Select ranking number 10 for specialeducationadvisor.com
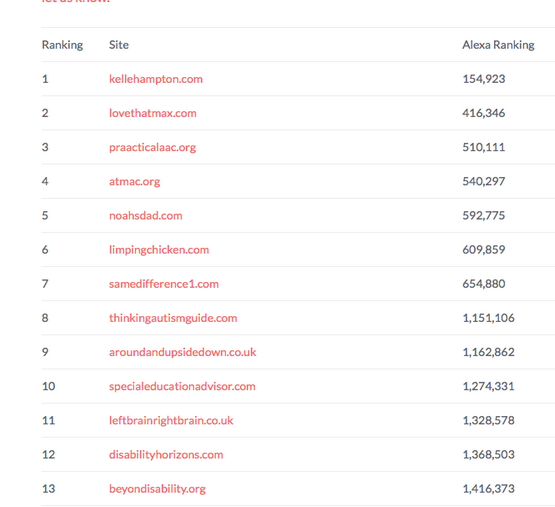 tap(48, 386)
